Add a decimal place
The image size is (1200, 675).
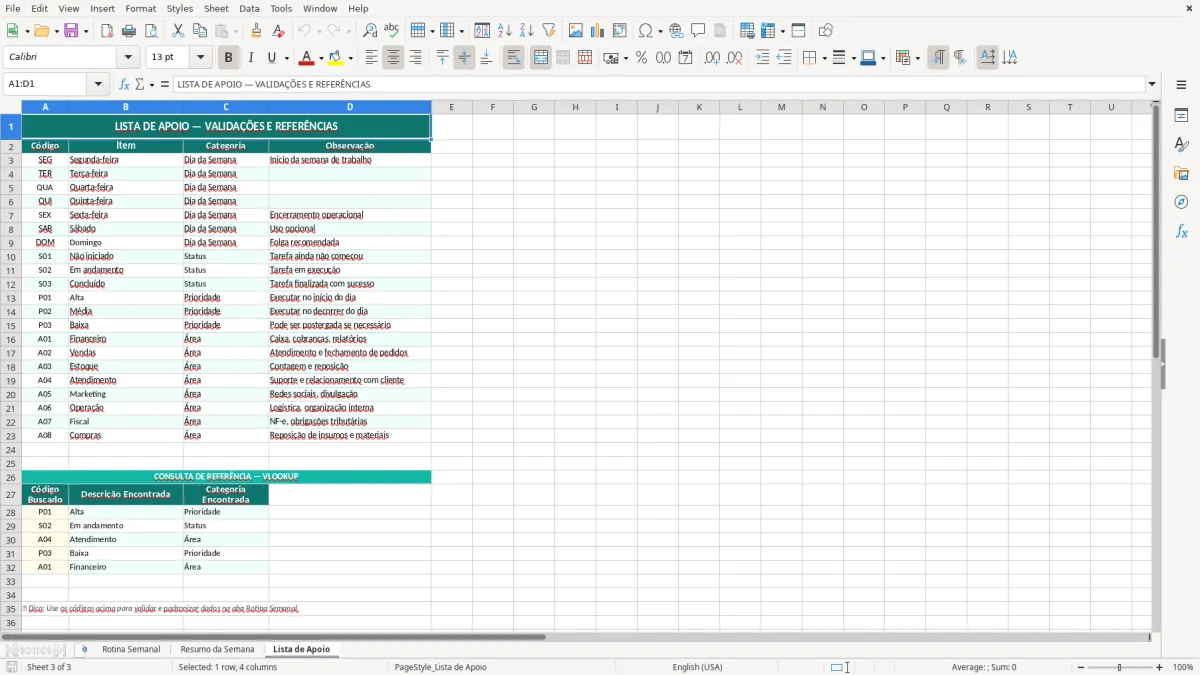[x=712, y=58]
